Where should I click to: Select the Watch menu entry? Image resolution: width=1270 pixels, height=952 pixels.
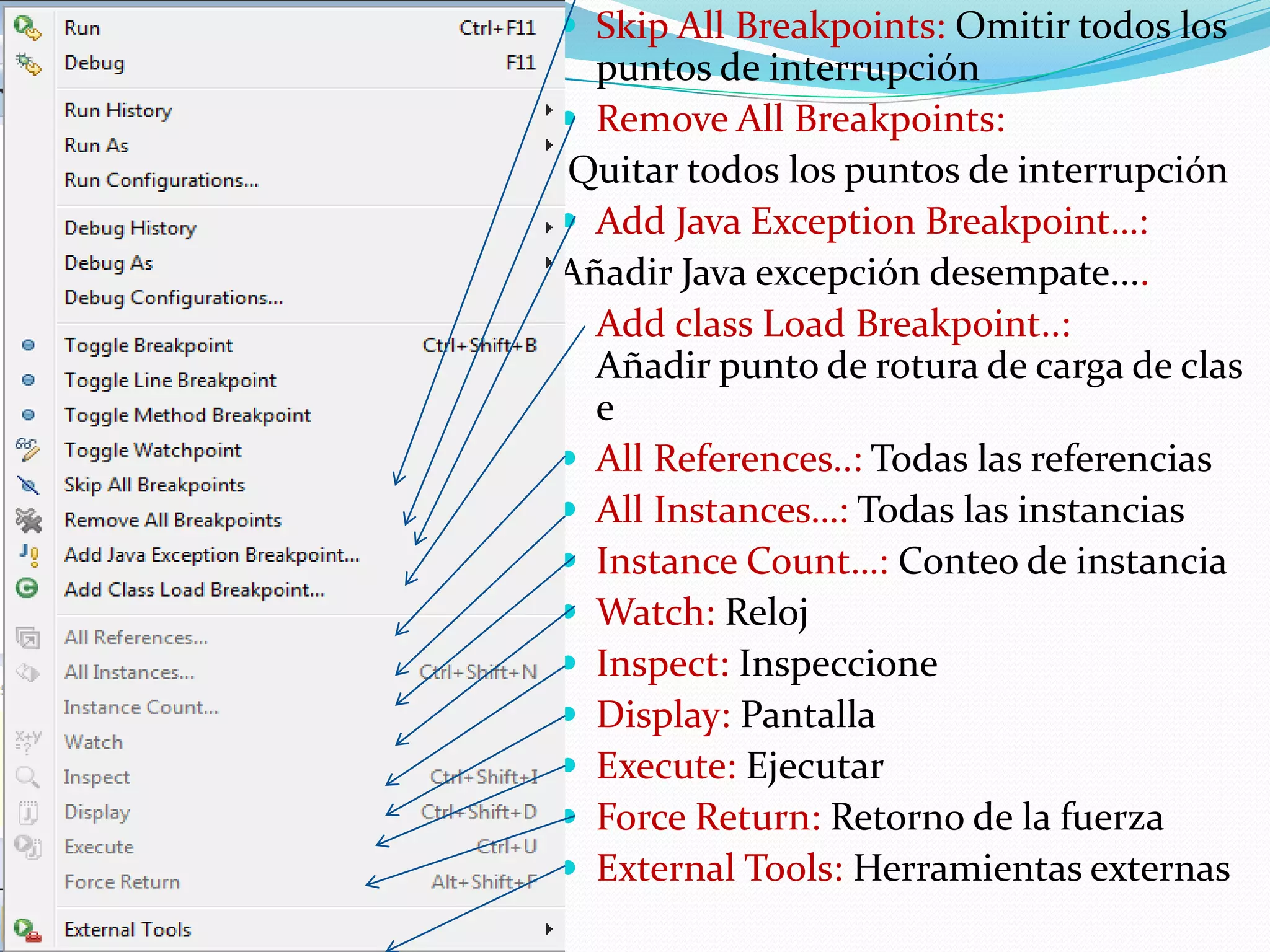[94, 742]
